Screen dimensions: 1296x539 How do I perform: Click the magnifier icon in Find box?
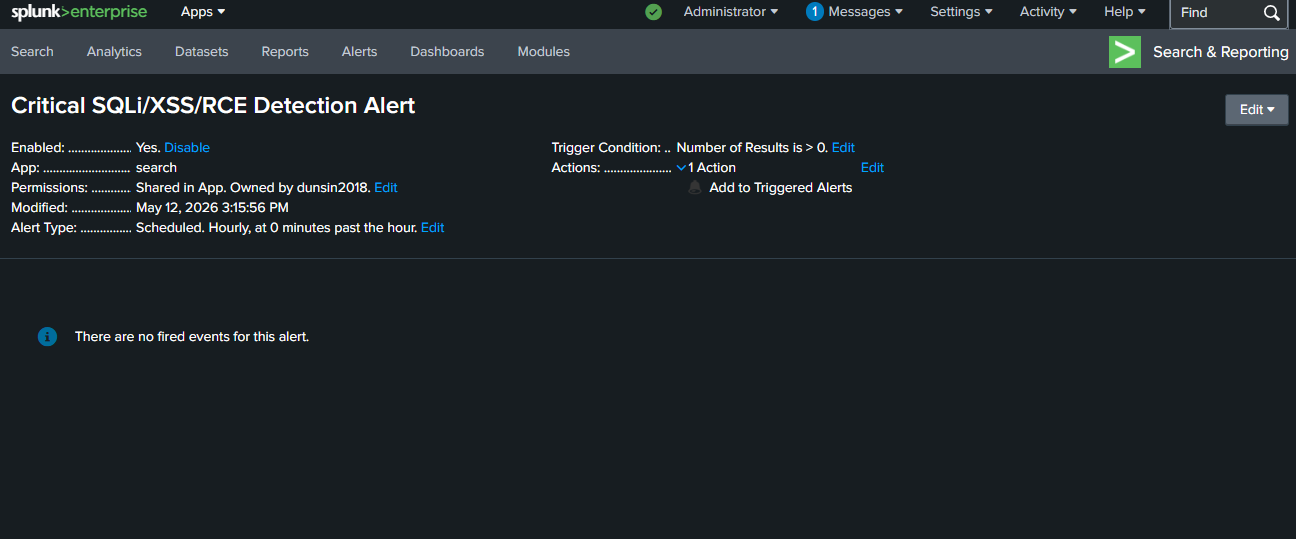(1271, 13)
